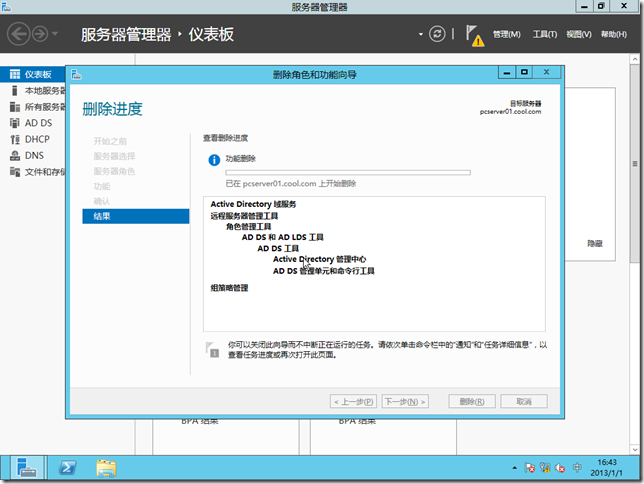The width and height of the screenshot is (644, 484).
Task: Open the 管理(M) menu
Action: (x=506, y=35)
